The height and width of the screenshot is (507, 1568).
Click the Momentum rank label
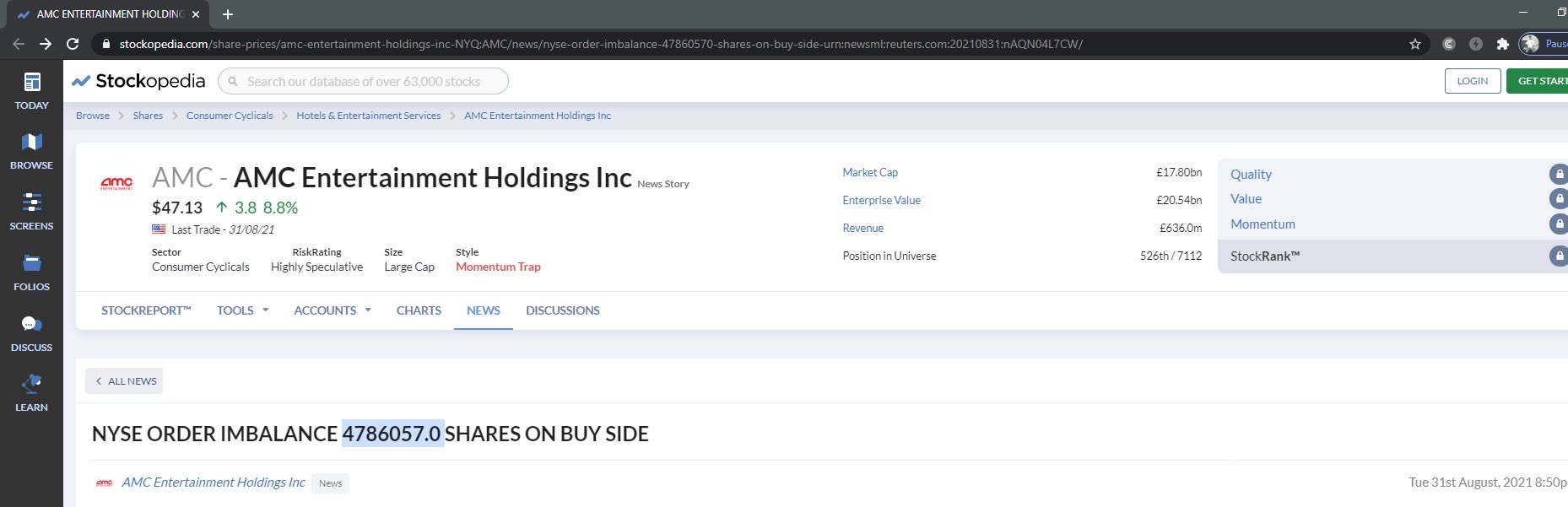pos(1263,224)
